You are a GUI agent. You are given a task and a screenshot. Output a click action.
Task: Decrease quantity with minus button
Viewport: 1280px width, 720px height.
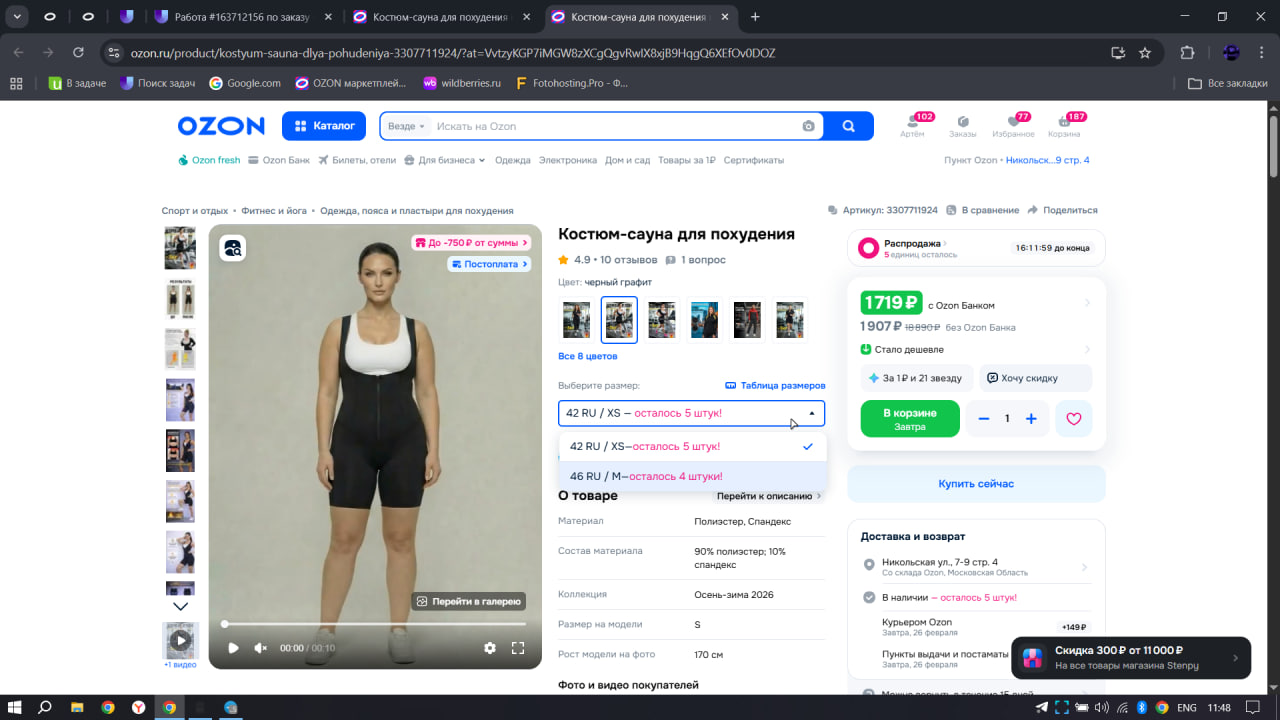tap(984, 419)
